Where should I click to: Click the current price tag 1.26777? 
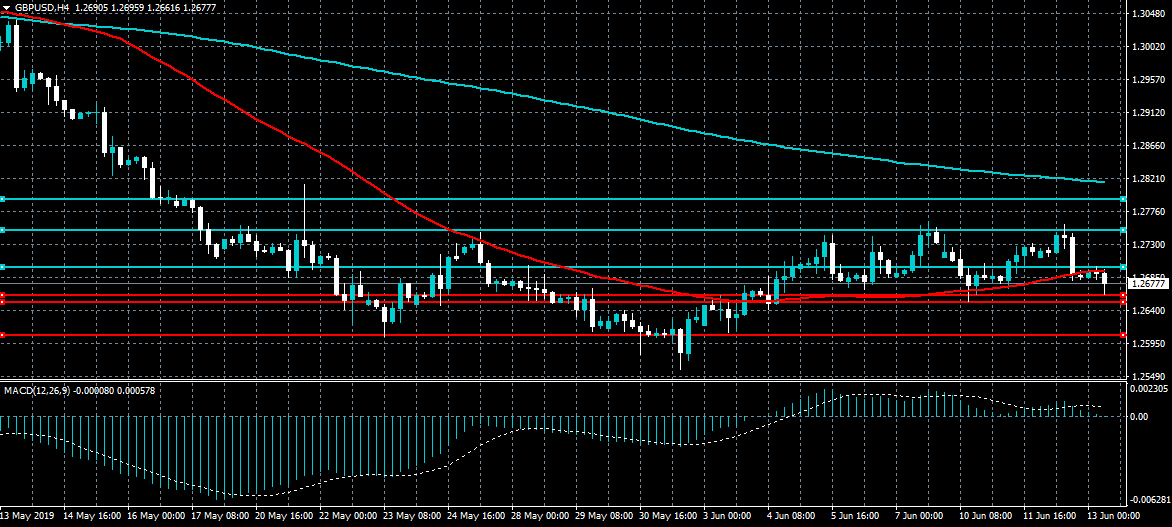coord(1148,283)
